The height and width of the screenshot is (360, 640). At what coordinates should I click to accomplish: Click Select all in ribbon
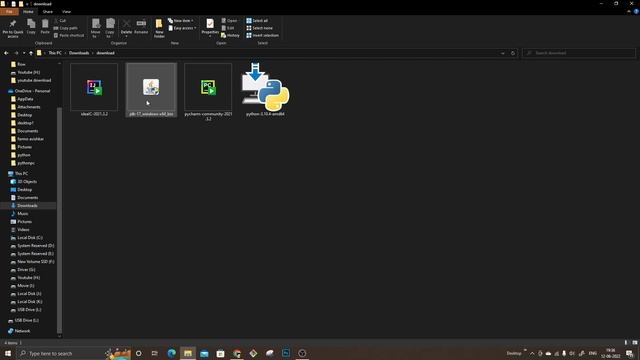click(x=257, y=20)
